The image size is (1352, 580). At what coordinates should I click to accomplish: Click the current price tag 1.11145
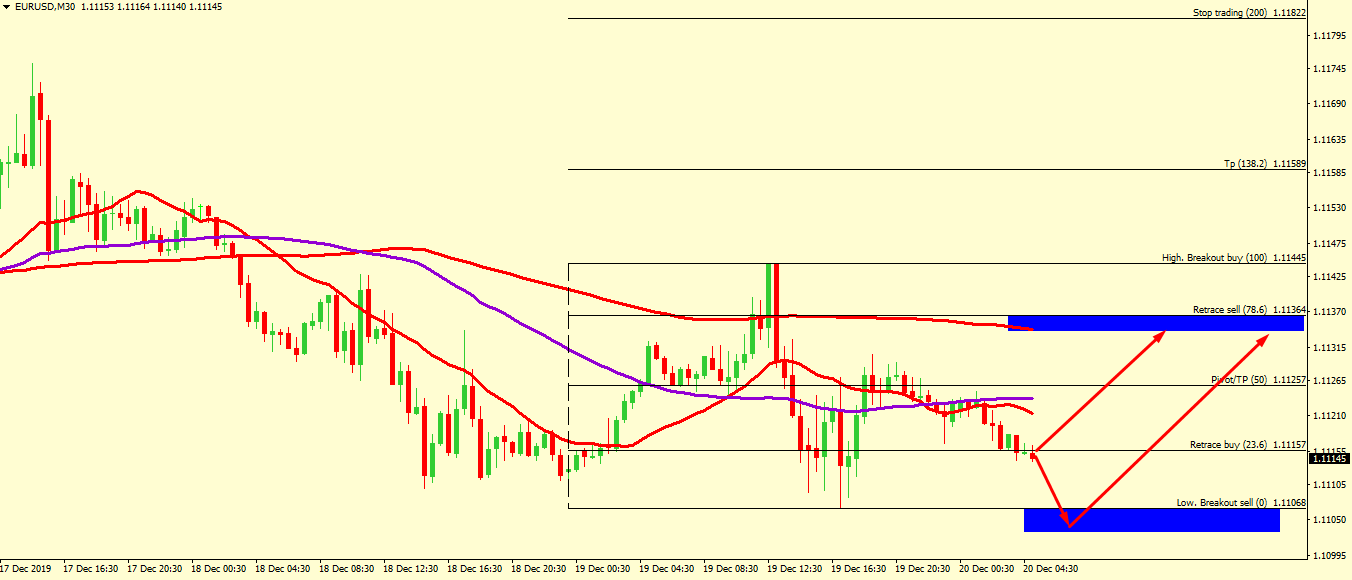(1328, 459)
